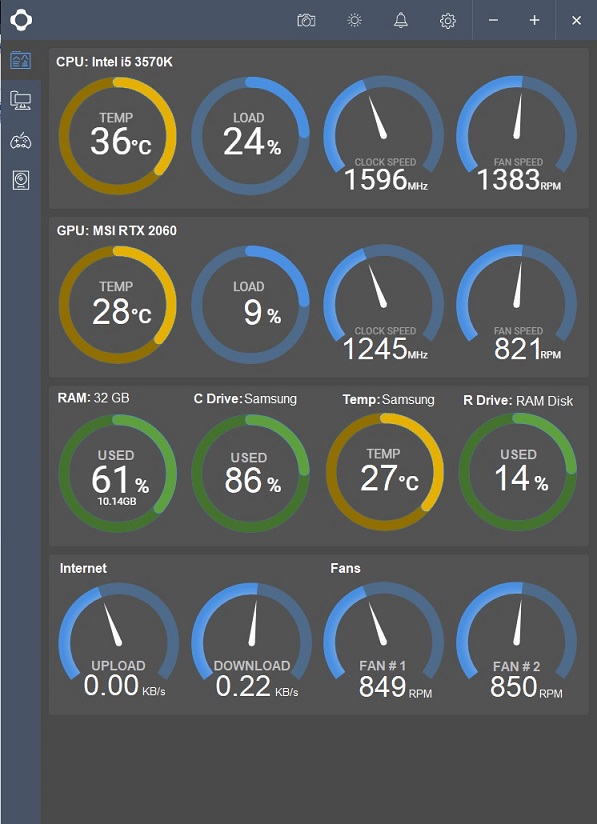Shrink the window with the minus button
Screen dimensions: 597x824
(493, 20)
